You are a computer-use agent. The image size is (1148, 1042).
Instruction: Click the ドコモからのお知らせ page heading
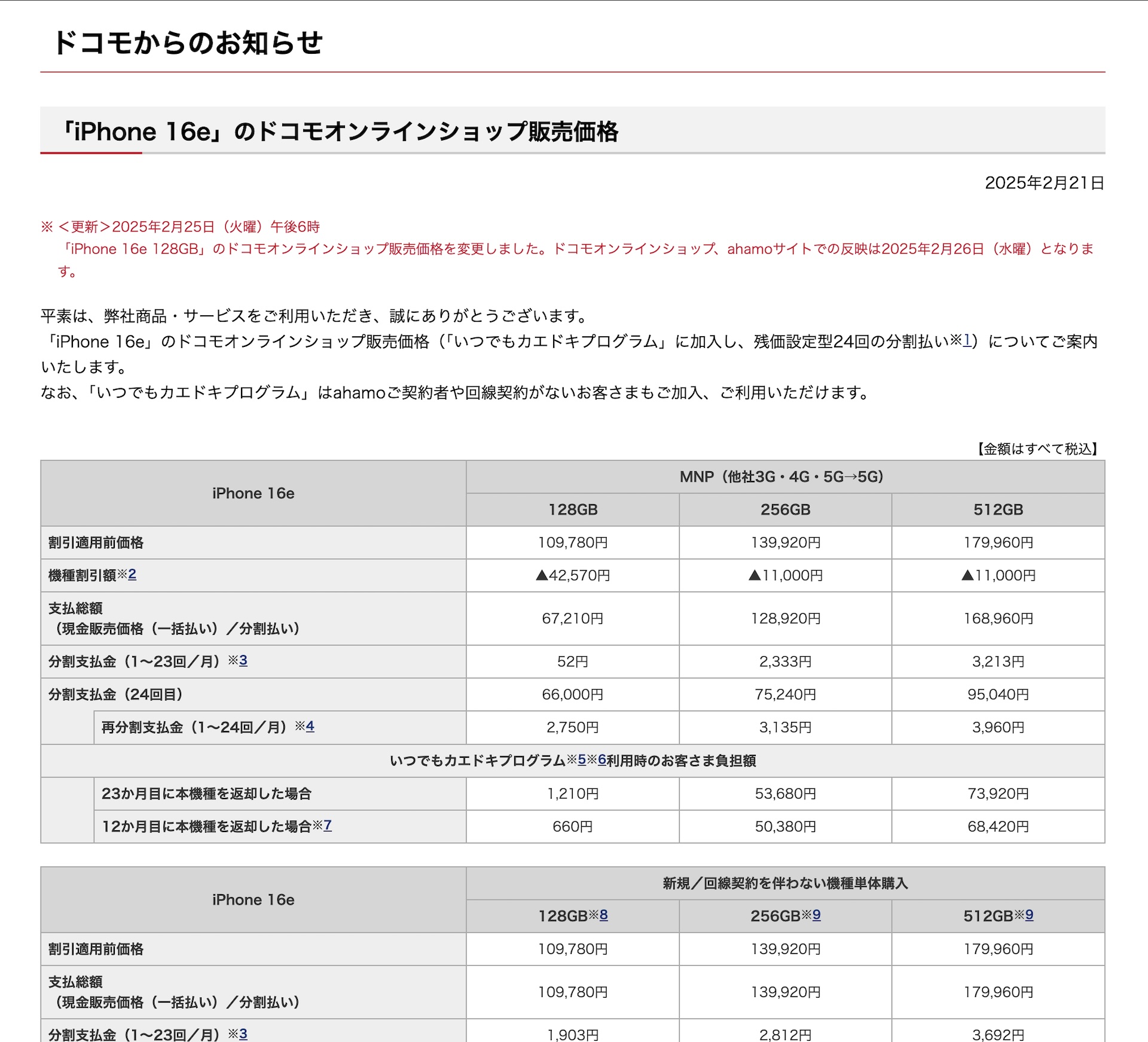[188, 43]
